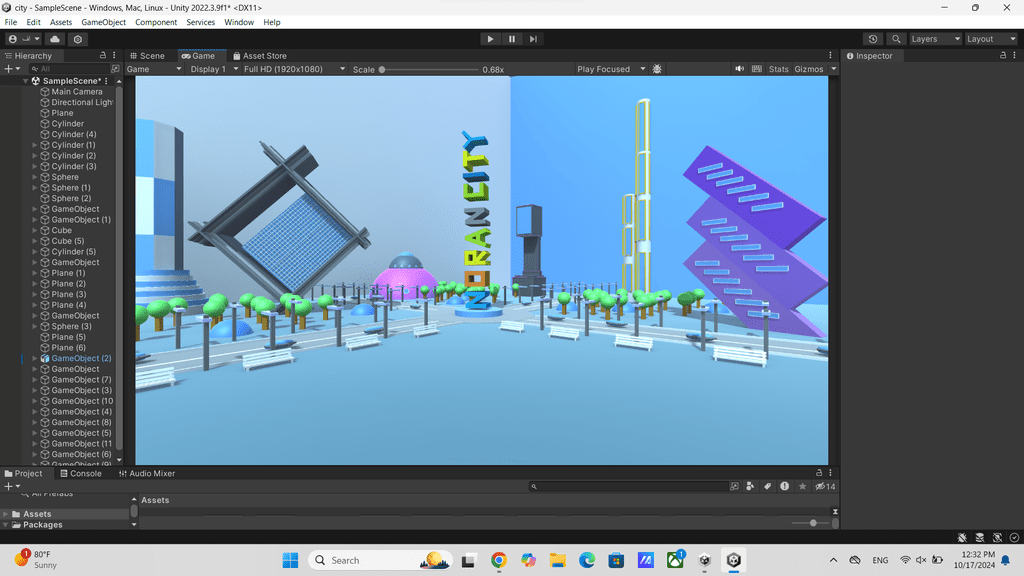The width and height of the screenshot is (1024, 576).
Task: Open the GameObject menu
Action: [x=103, y=22]
